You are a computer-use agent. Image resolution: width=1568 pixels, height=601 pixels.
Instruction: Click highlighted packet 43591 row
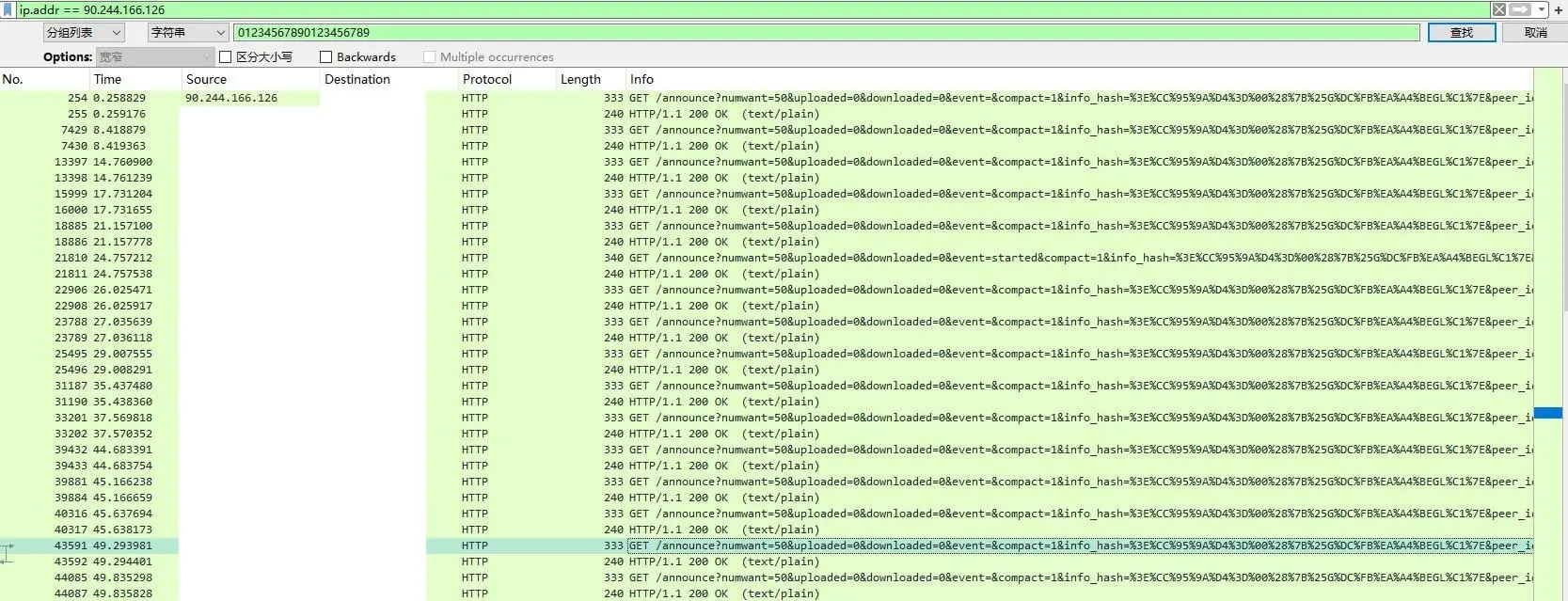pyautogui.click(x=767, y=546)
